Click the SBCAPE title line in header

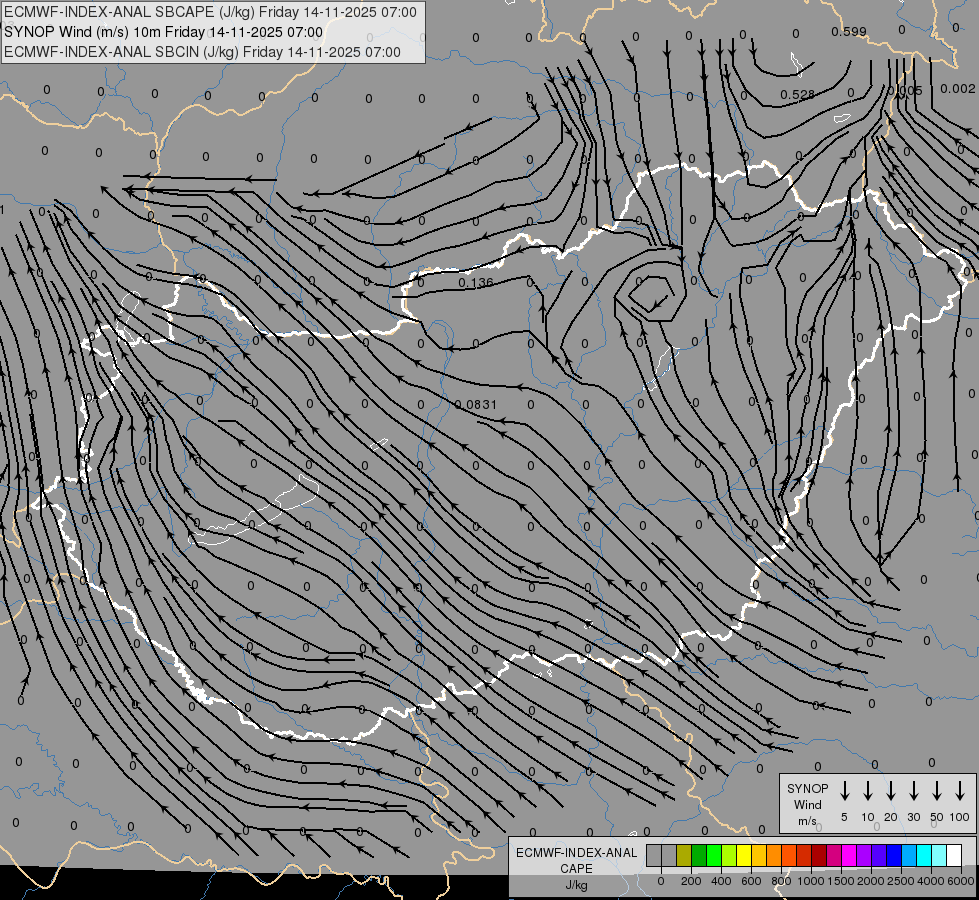point(210,12)
